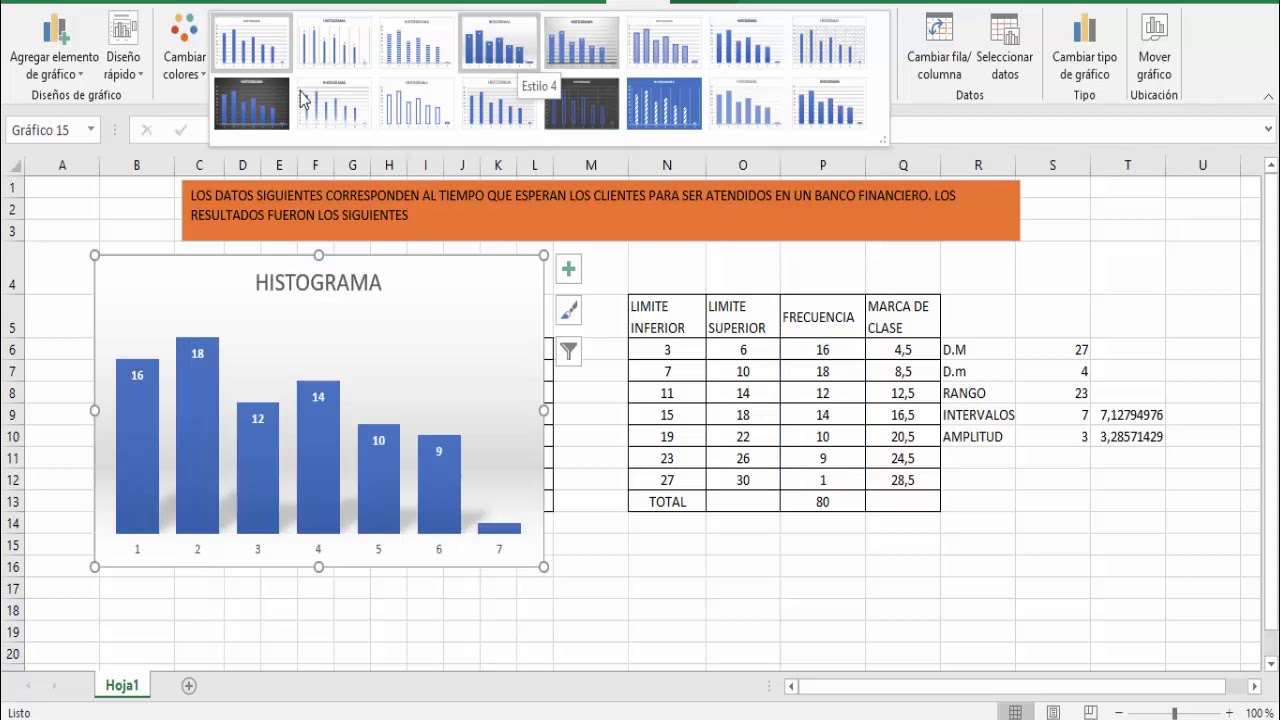Click total frequency cell 80
Viewport: 1280px width, 720px height.
point(823,502)
